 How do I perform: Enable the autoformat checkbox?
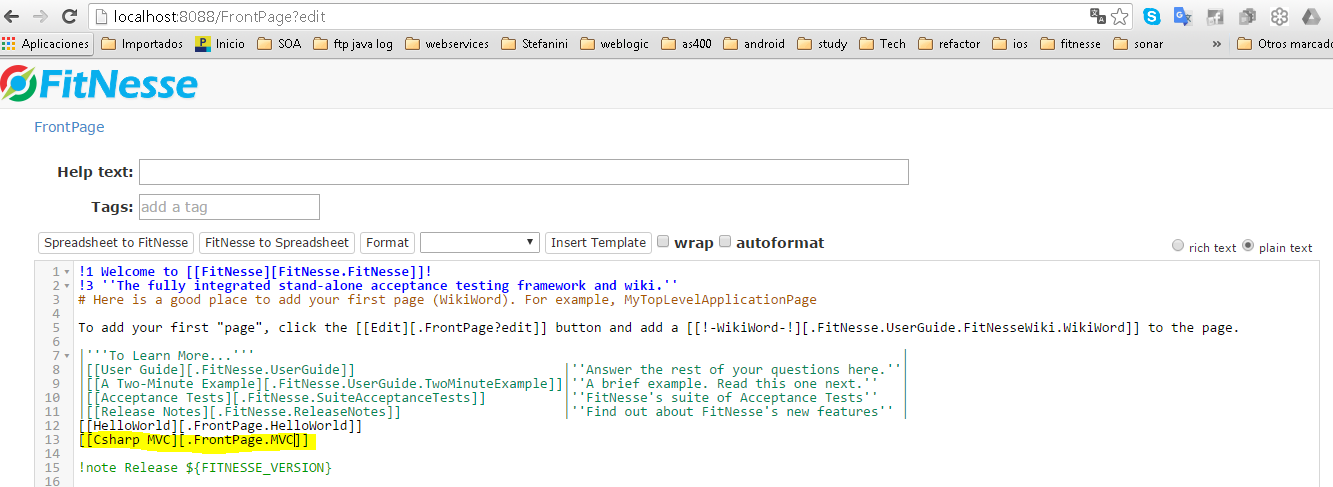[726, 242]
